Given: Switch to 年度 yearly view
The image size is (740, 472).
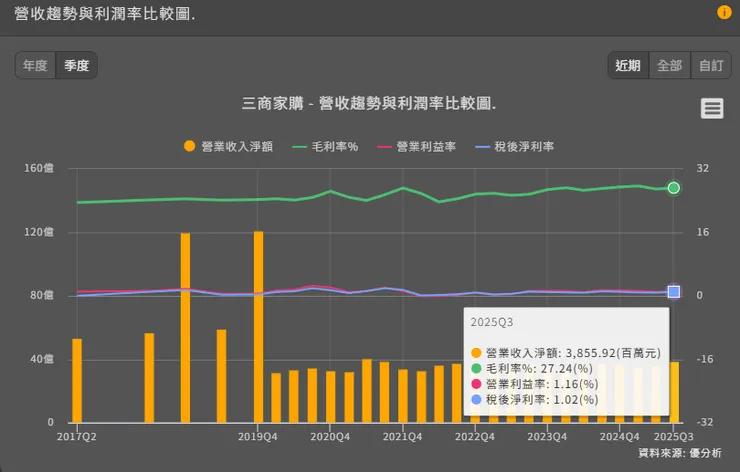Looking at the screenshot, I should (35, 65).
